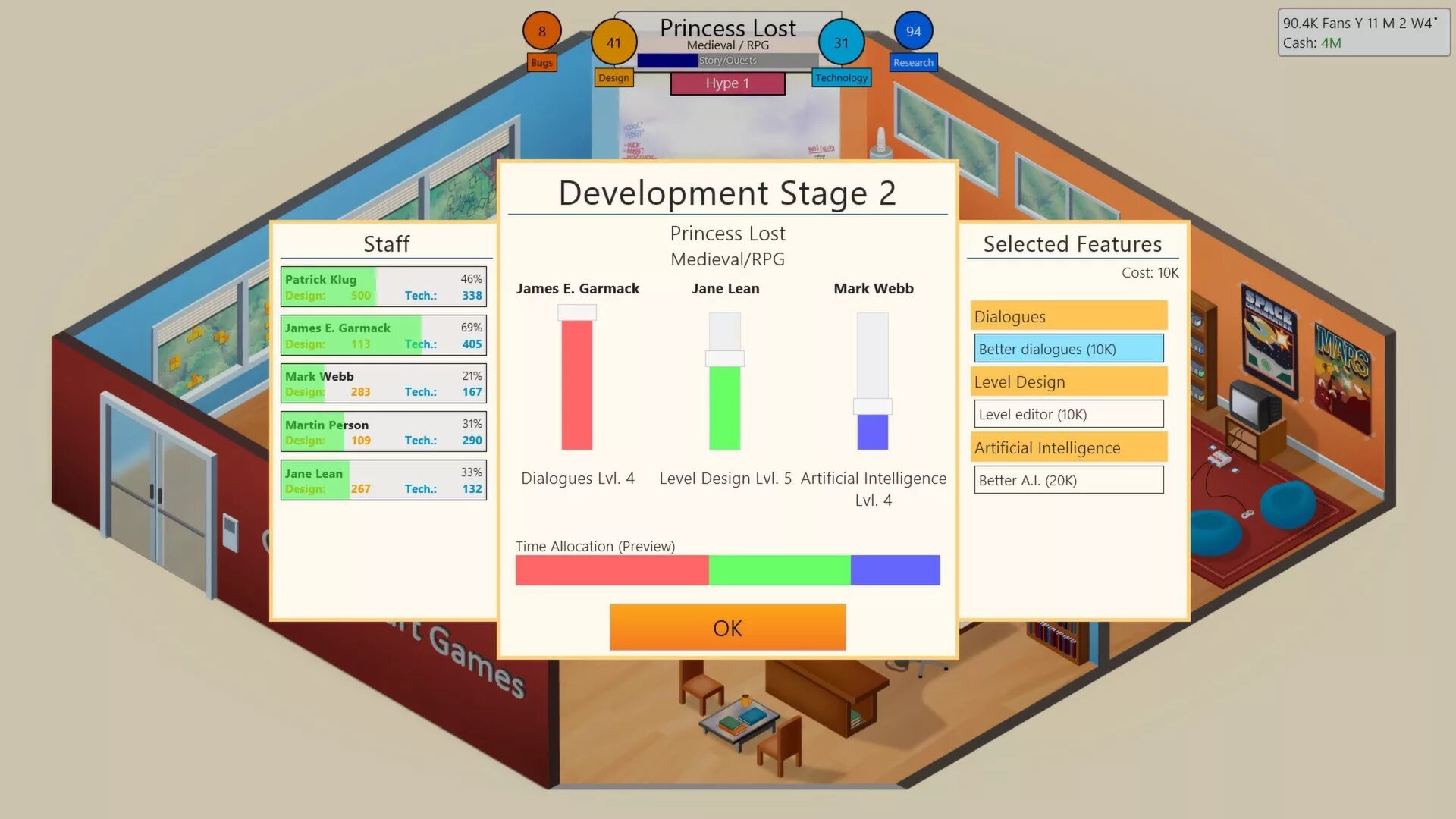Click the Bugs status icon (orange 8)
1456x819 pixels.
pos(541,30)
